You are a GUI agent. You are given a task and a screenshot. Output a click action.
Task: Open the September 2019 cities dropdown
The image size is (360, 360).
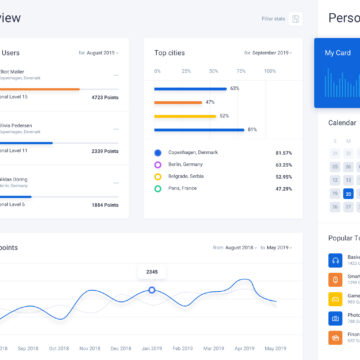(x=272, y=53)
